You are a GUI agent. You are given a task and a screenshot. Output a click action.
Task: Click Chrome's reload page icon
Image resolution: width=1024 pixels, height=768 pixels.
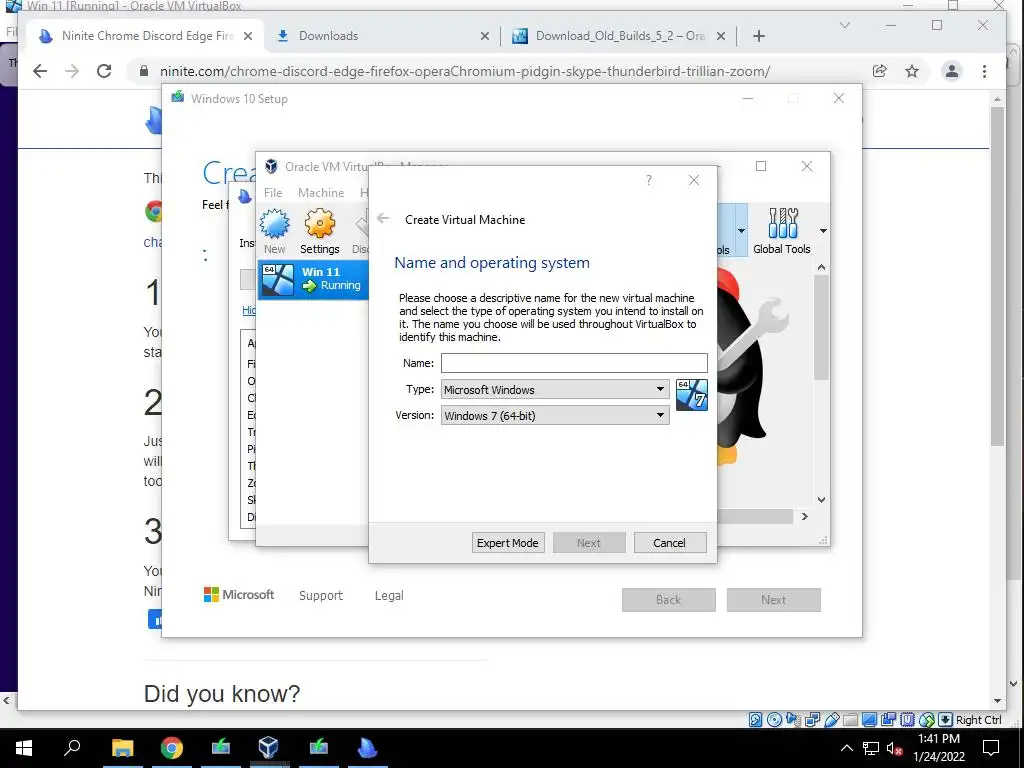pyautogui.click(x=104, y=71)
